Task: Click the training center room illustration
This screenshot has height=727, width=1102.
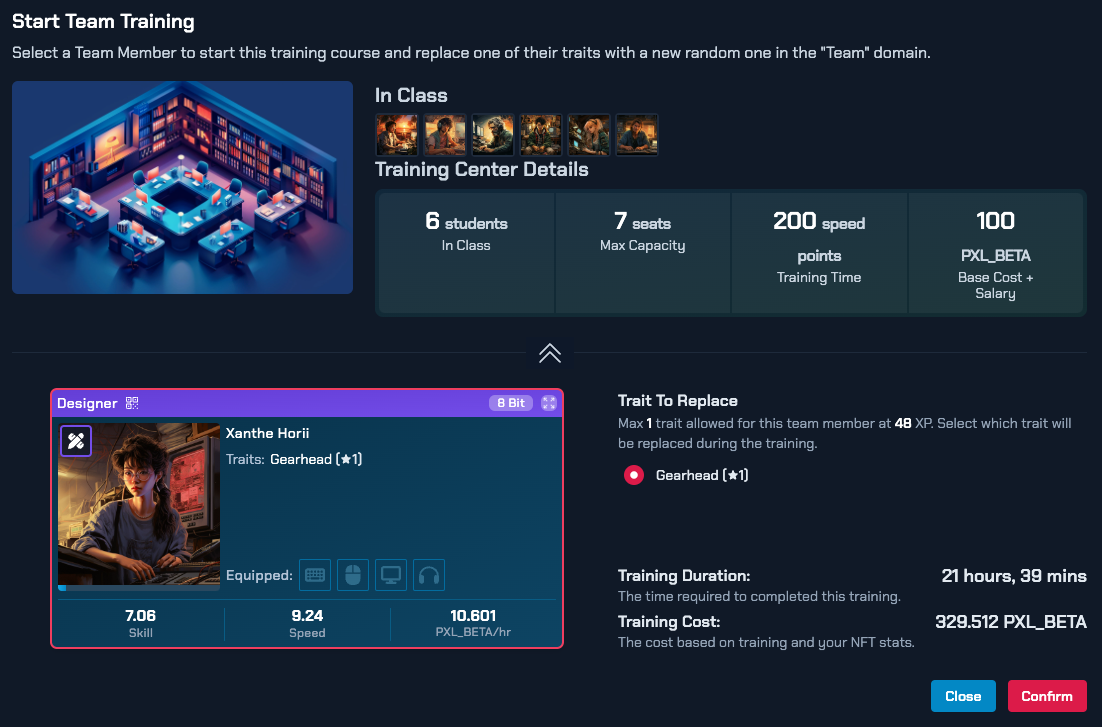Action: 182,187
